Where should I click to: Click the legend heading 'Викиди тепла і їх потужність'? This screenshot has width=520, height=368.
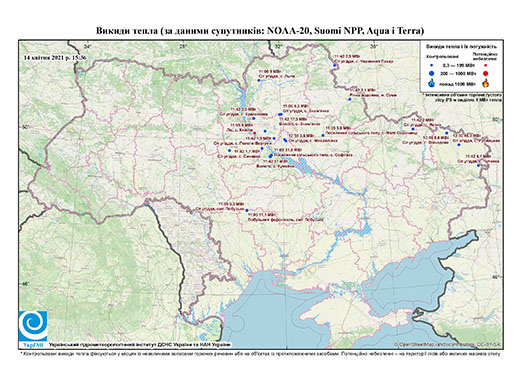(x=461, y=46)
